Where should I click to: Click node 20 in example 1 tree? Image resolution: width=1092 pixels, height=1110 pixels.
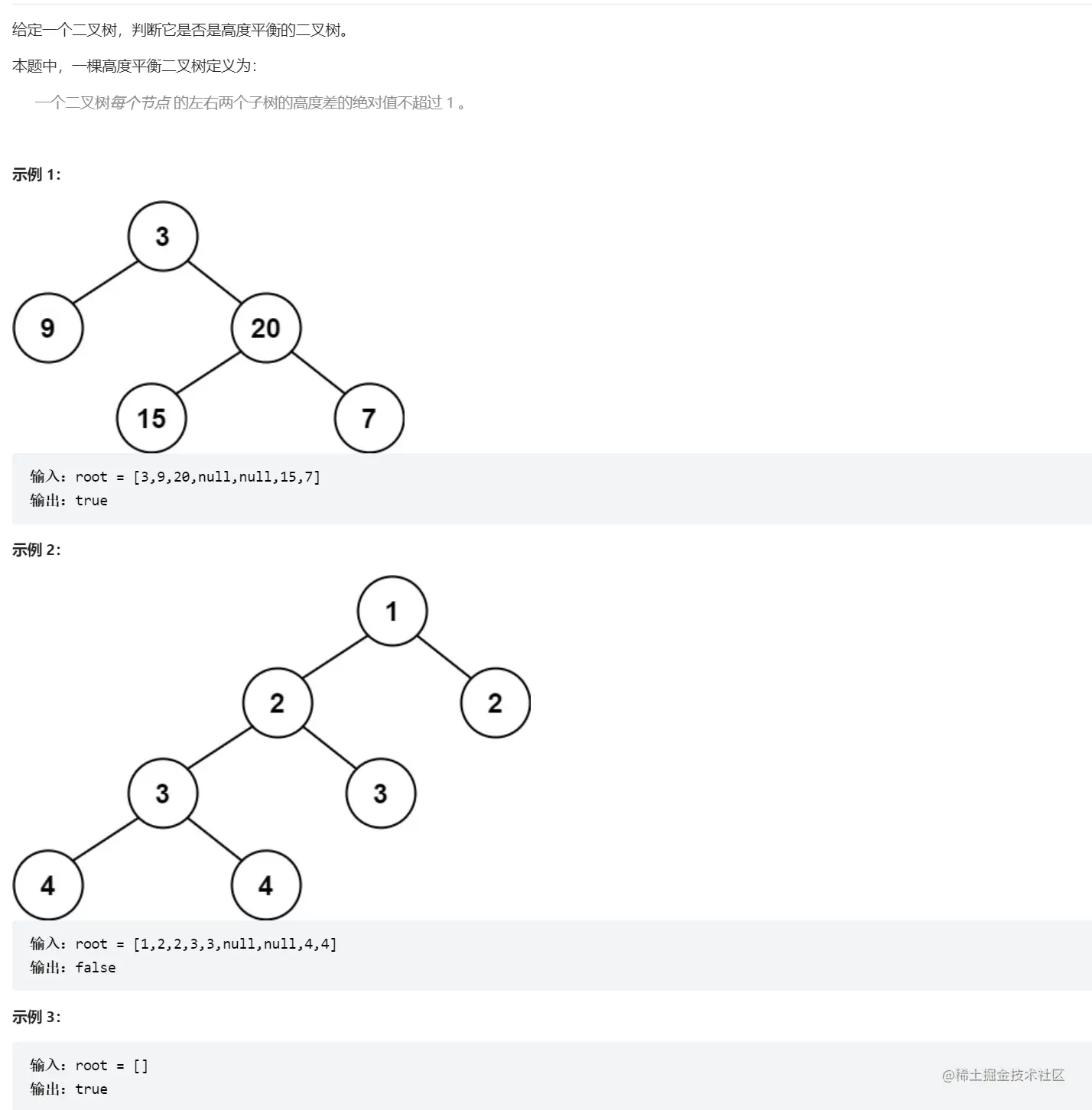tap(266, 328)
